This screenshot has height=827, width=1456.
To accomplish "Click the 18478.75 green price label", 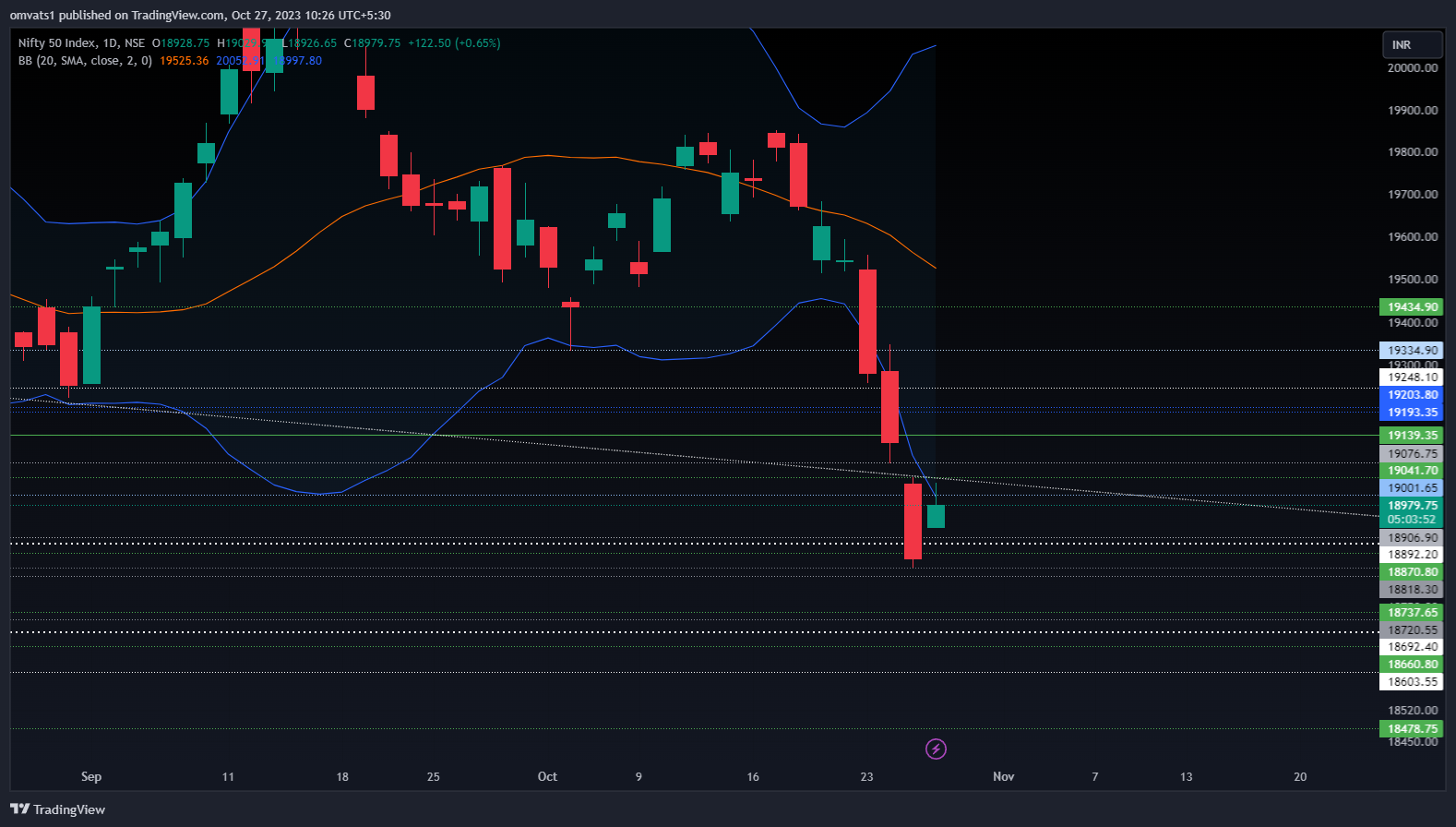I will tap(1412, 729).
